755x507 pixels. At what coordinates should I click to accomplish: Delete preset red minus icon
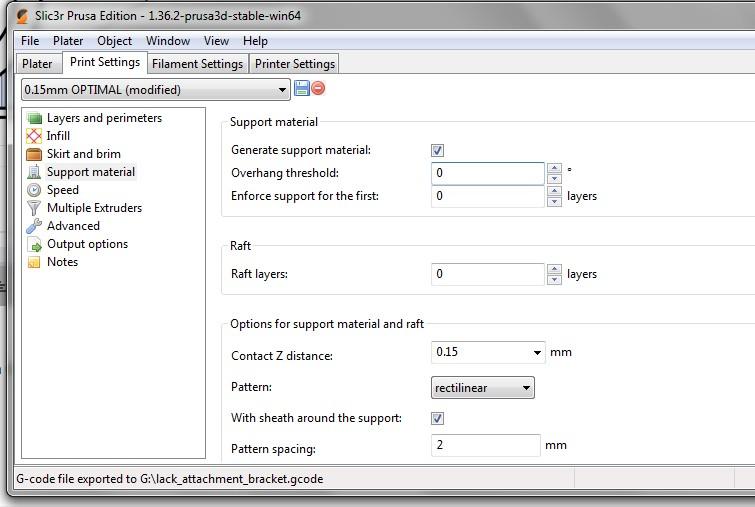click(x=318, y=88)
